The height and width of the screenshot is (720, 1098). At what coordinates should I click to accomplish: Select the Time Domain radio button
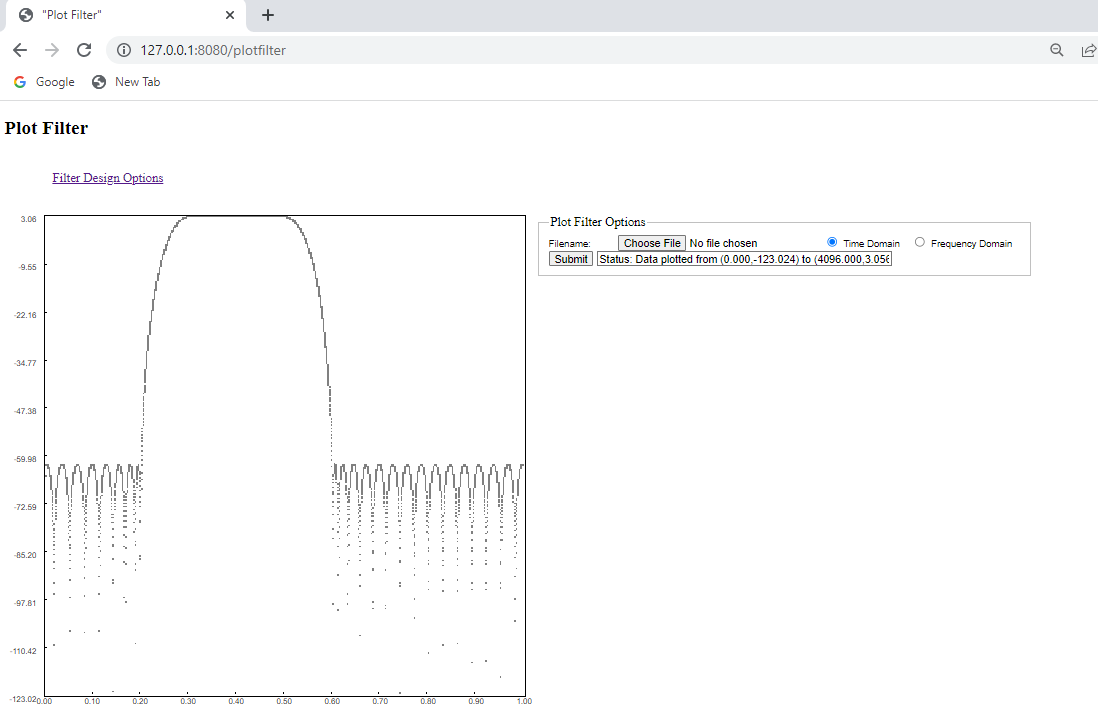click(832, 241)
